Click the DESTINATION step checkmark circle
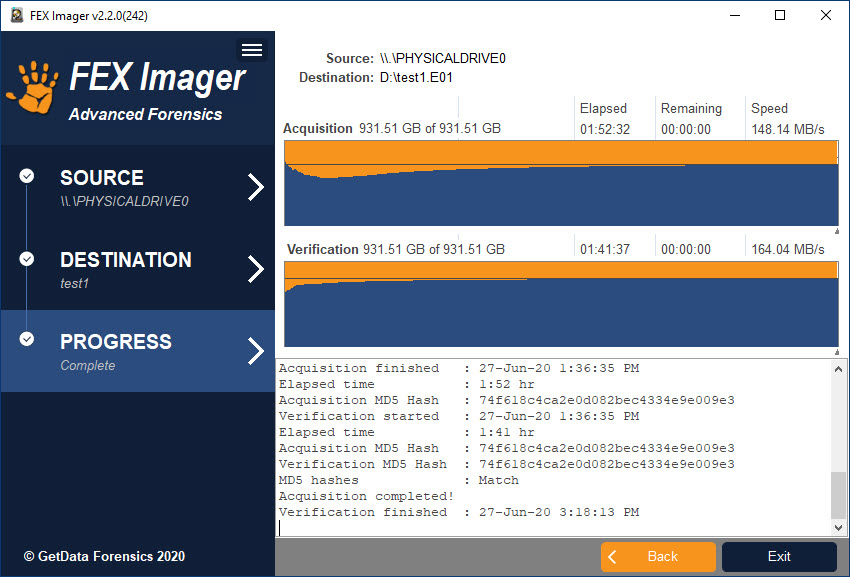Screen dimensions: 850x577 click(x=27, y=258)
